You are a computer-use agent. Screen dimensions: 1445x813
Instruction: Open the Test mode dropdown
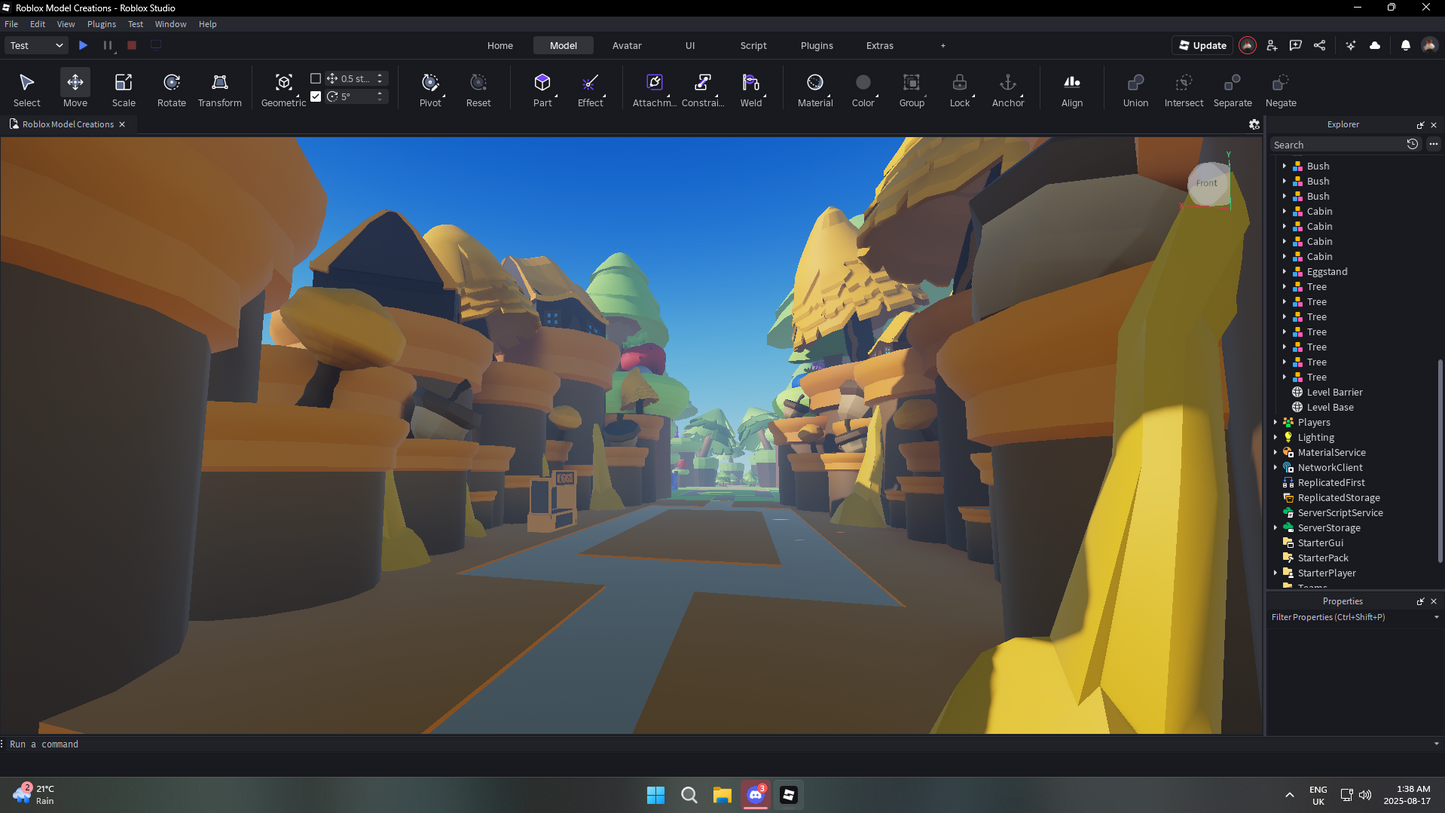(36, 45)
